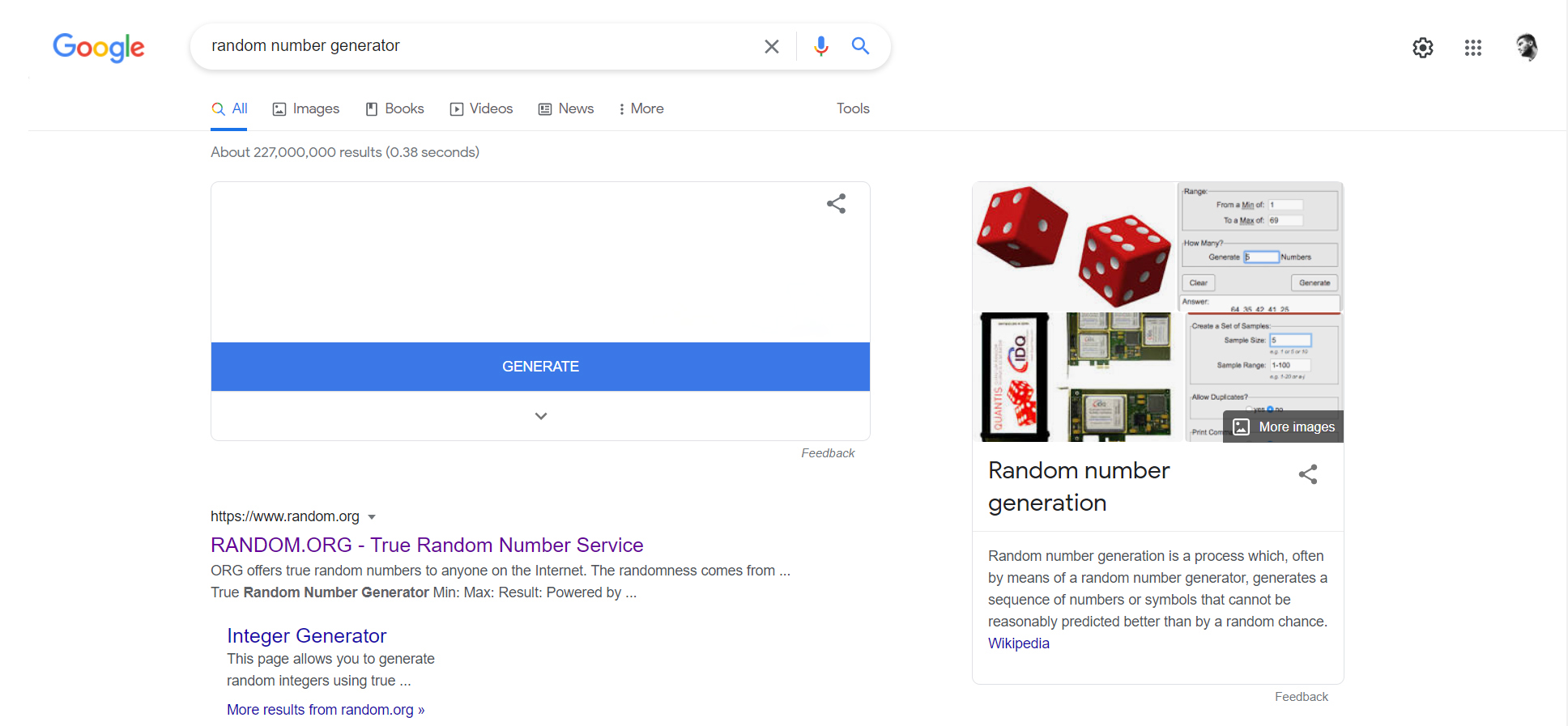Screen dimensions: 1568x726
Task: Switch to the News tab
Action: pyautogui.click(x=566, y=108)
